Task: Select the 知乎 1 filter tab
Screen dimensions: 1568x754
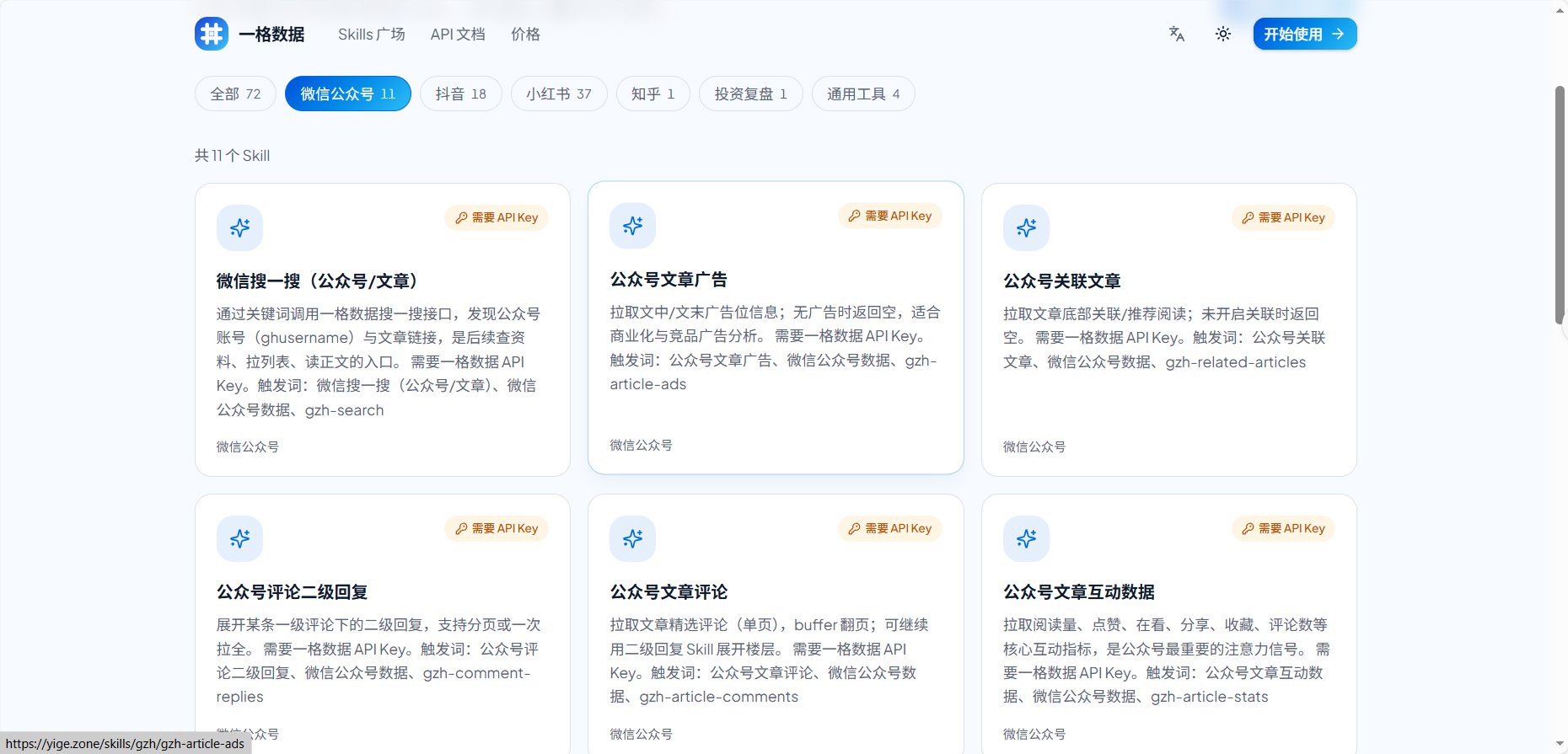Action: 653,94
